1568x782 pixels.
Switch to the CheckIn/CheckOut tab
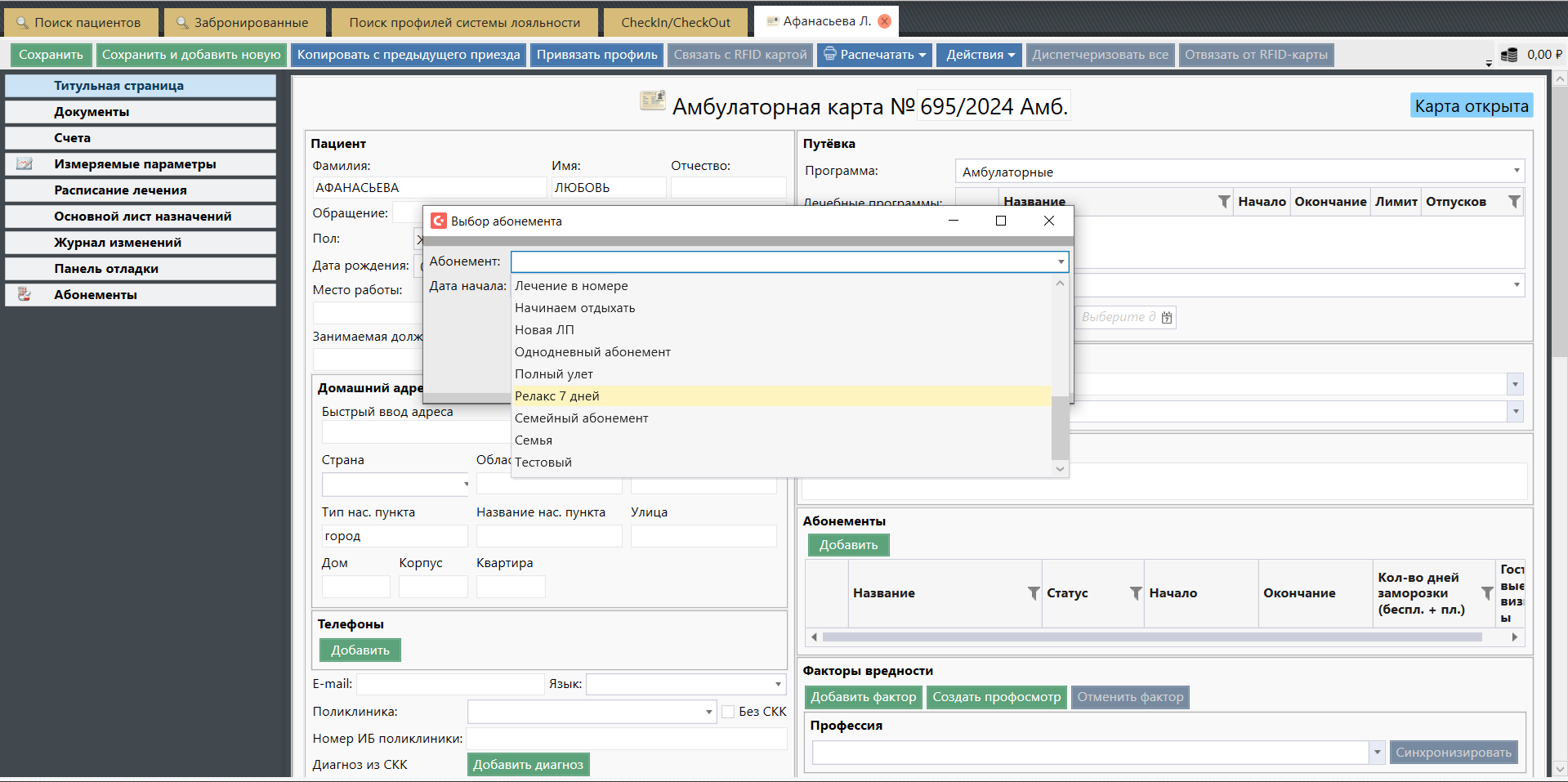675,22
